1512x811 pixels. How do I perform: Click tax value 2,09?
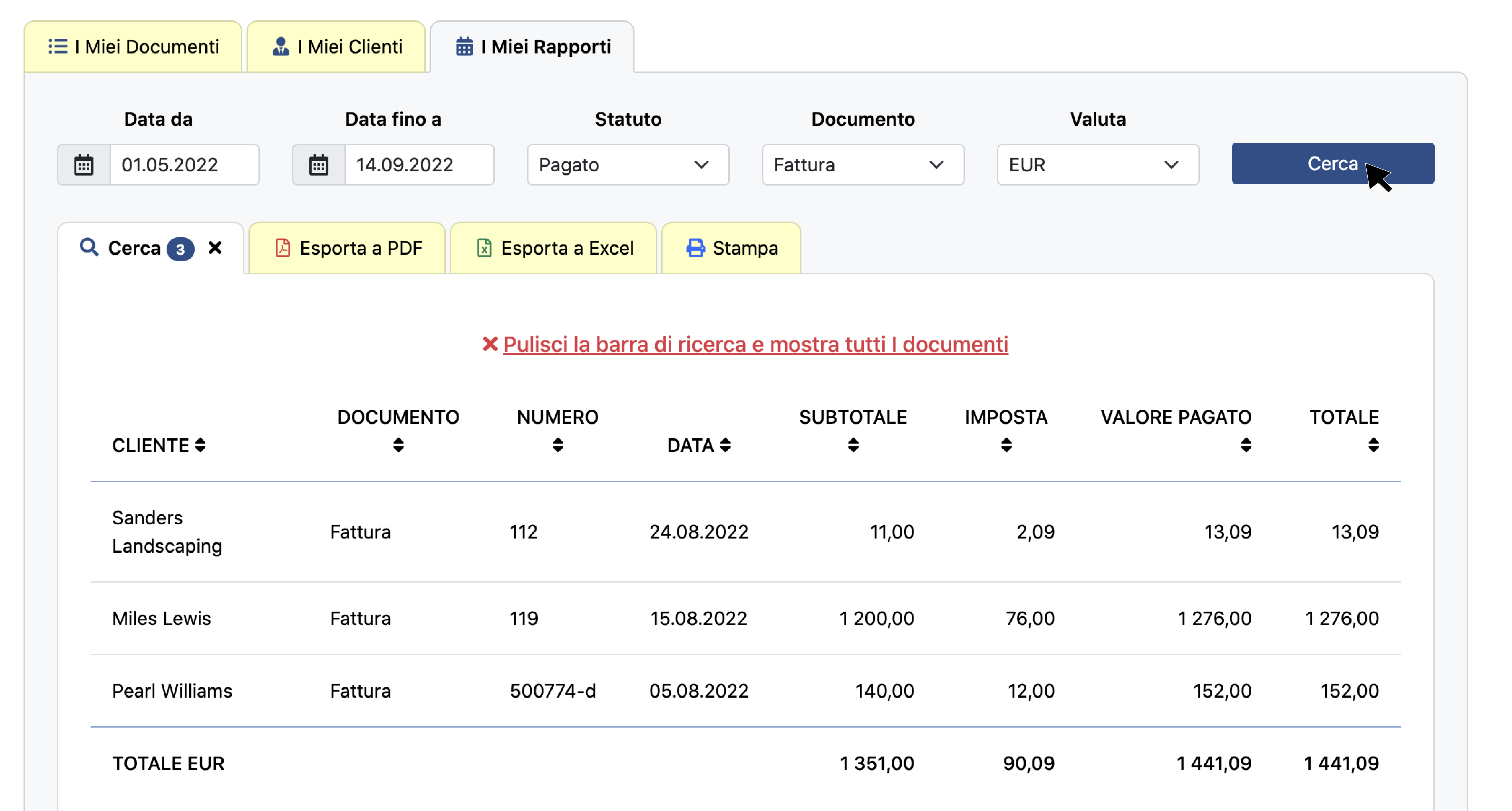point(1035,532)
